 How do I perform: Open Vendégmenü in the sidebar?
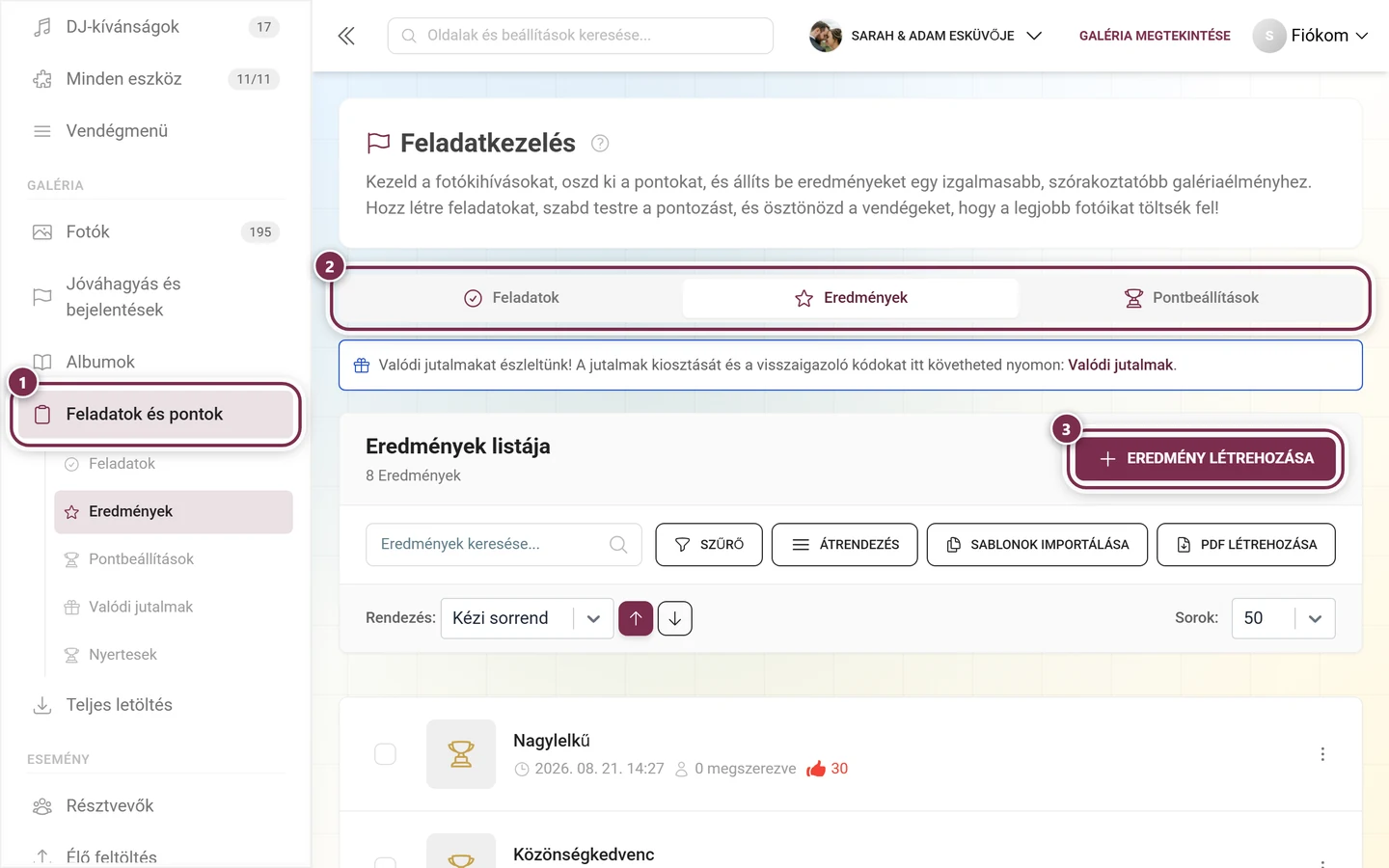pos(156,131)
